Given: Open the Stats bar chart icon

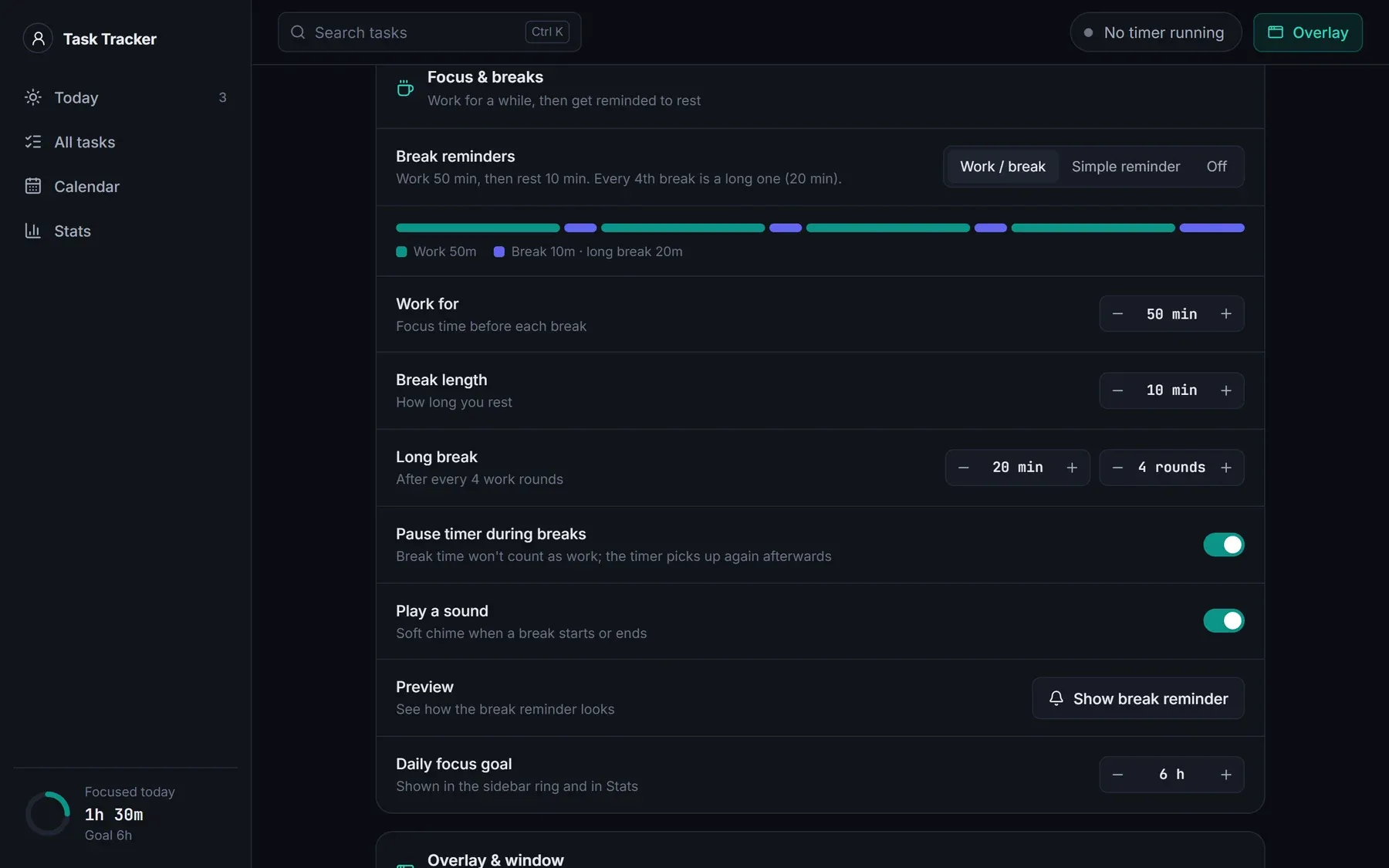Looking at the screenshot, I should [33, 231].
